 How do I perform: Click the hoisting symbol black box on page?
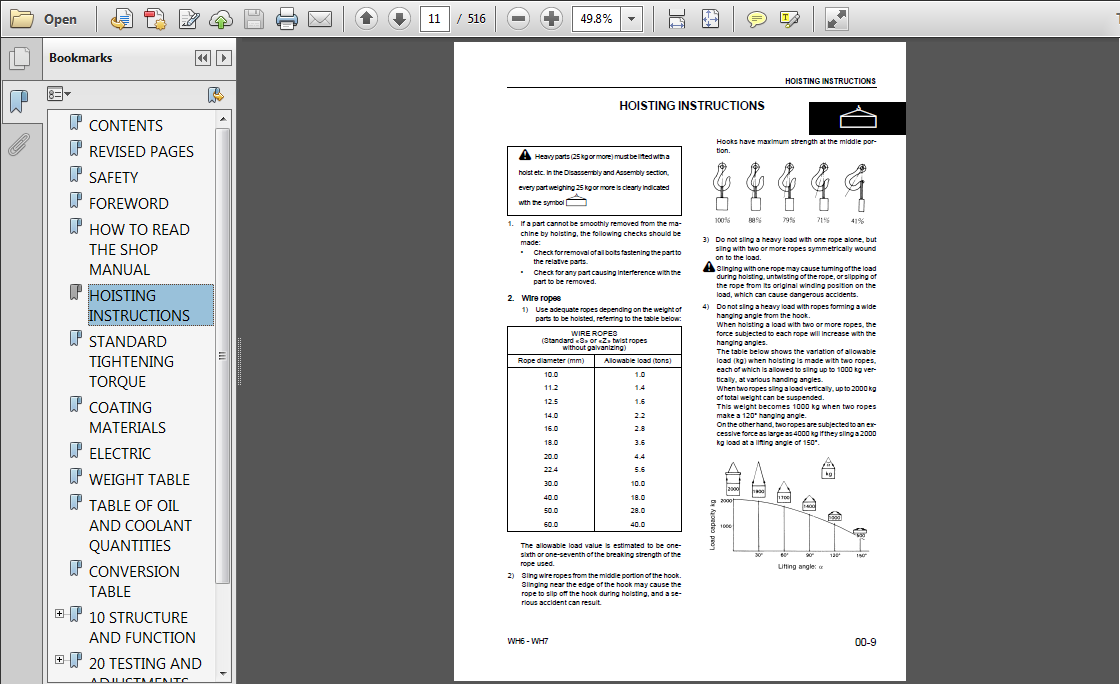[857, 118]
